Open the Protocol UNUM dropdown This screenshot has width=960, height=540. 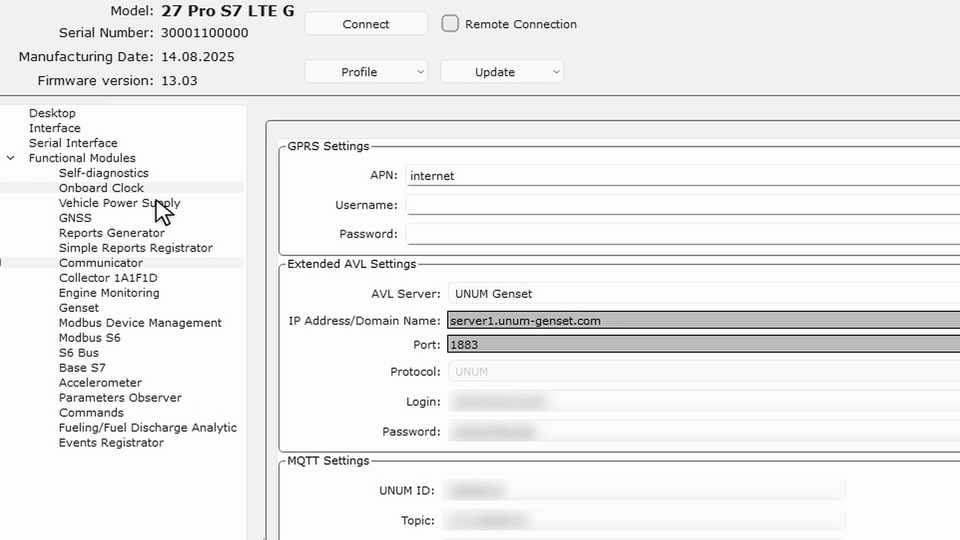tap(703, 372)
